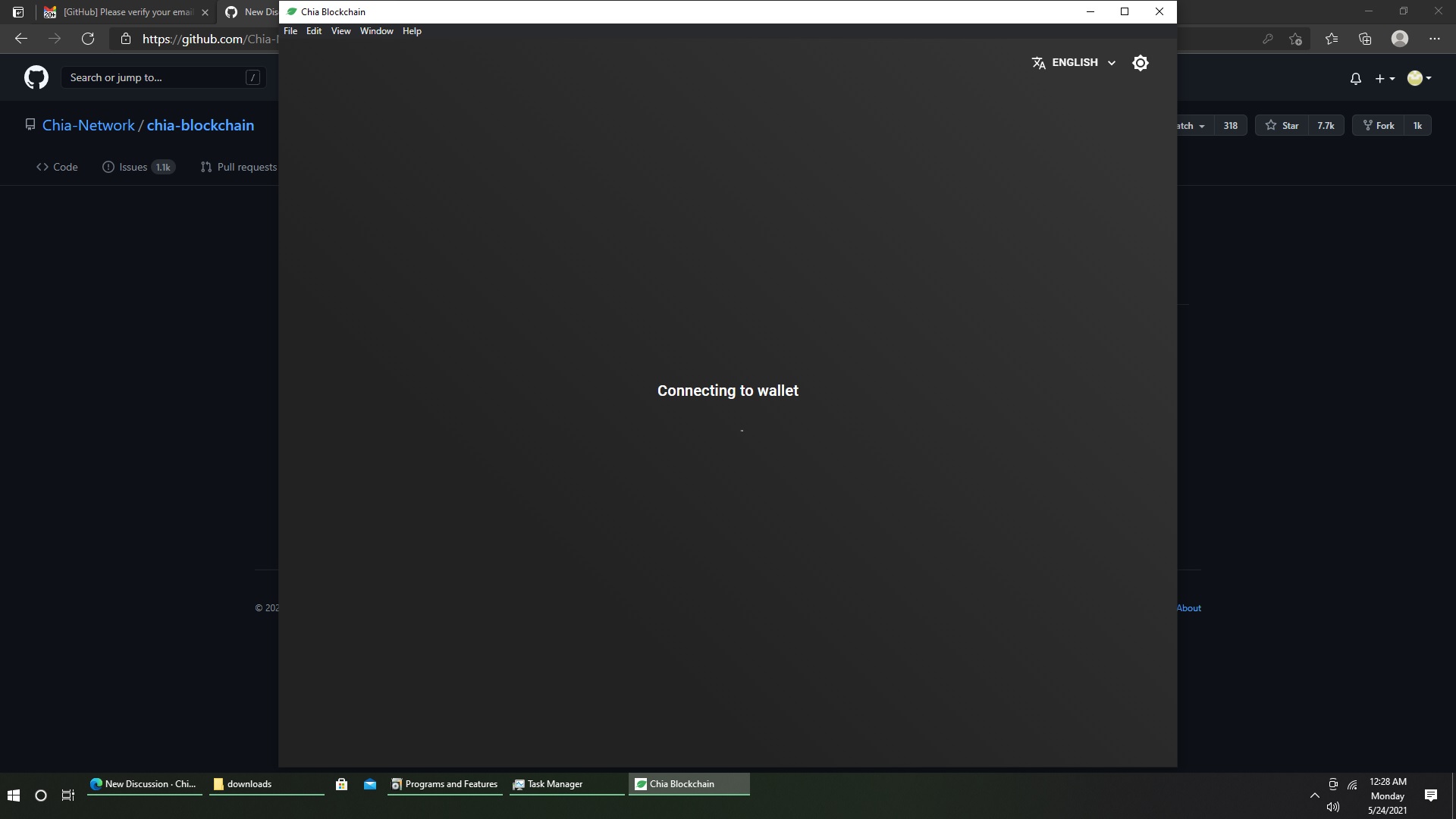The height and width of the screenshot is (819, 1456).
Task: Add this page to favorites star icon
Action: pos(1296,39)
